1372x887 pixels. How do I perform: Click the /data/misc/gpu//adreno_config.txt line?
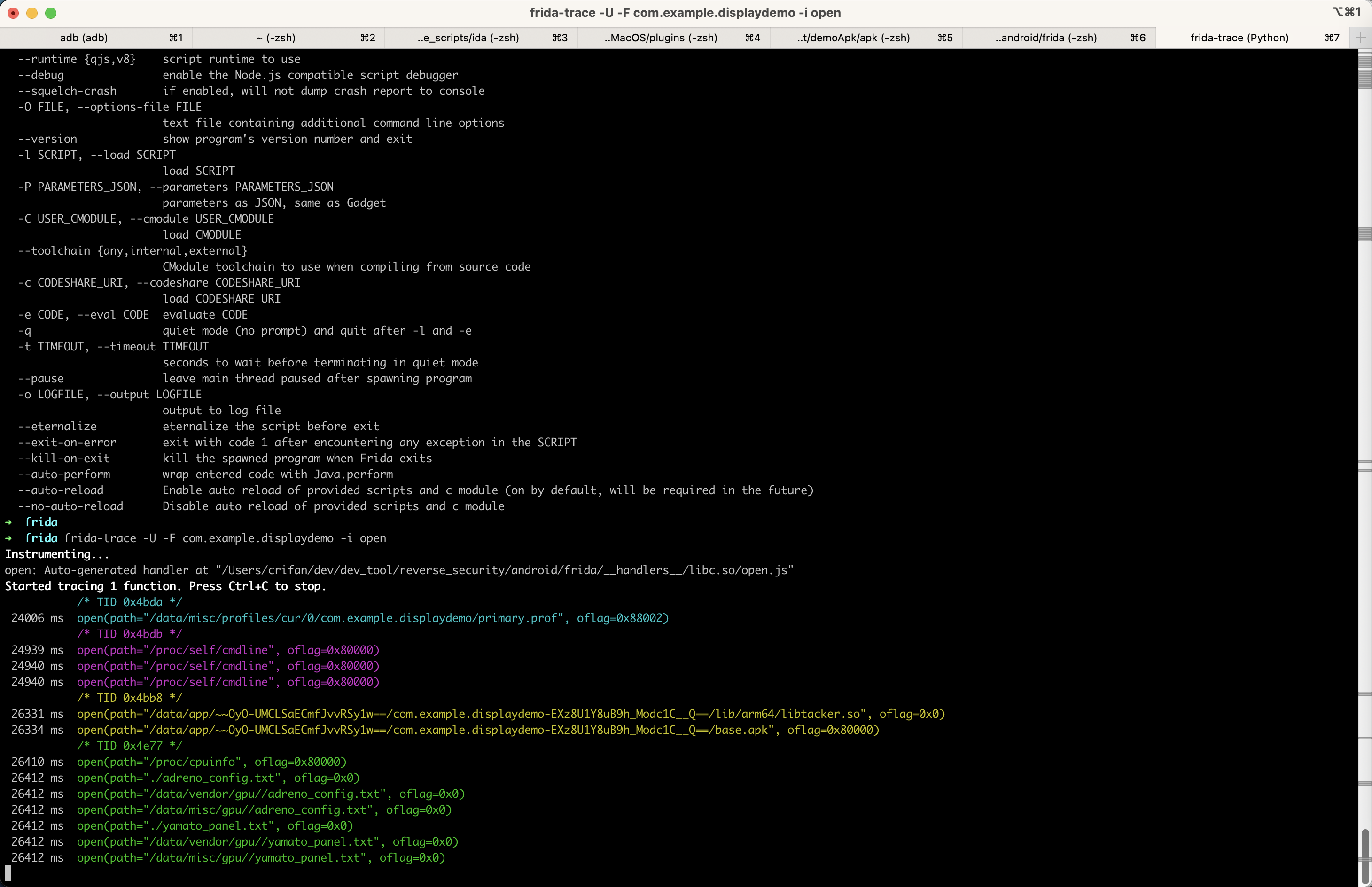[x=232, y=810]
